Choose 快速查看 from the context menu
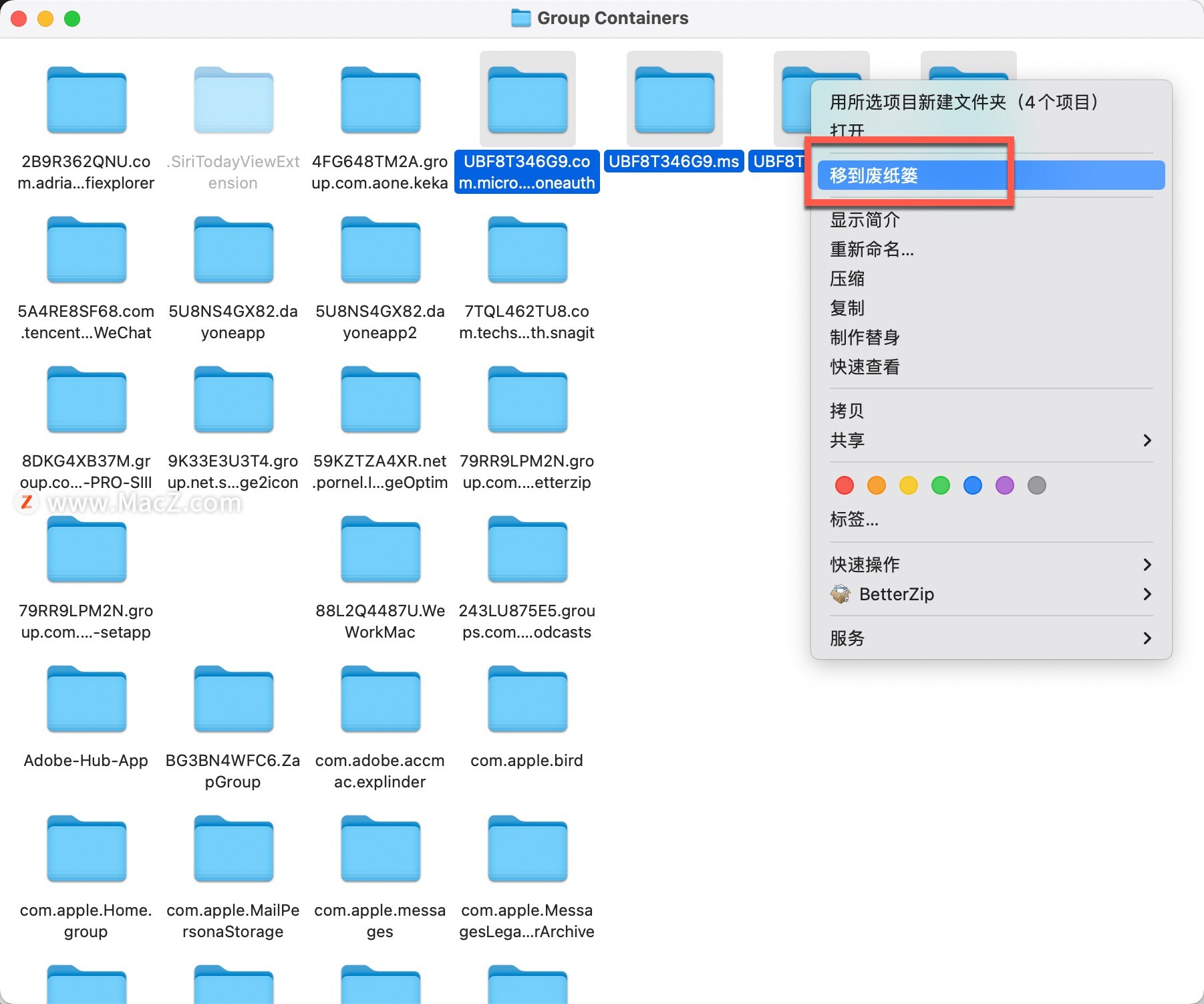 point(992,366)
